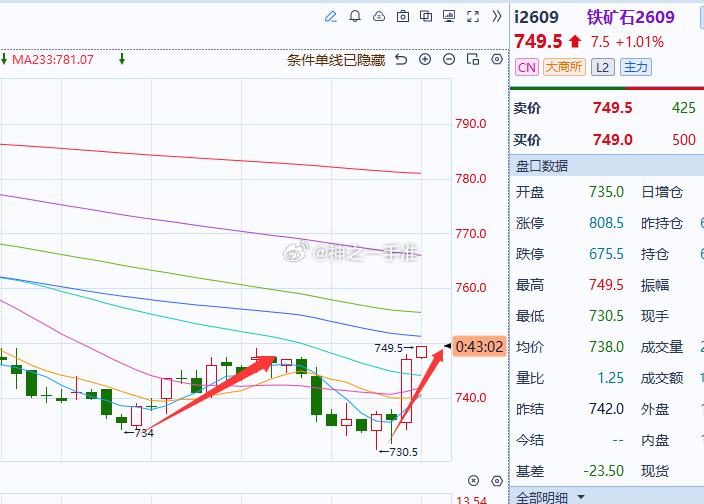
Task: Click the 730.5 low price marker
Action: pyautogui.click(x=398, y=452)
